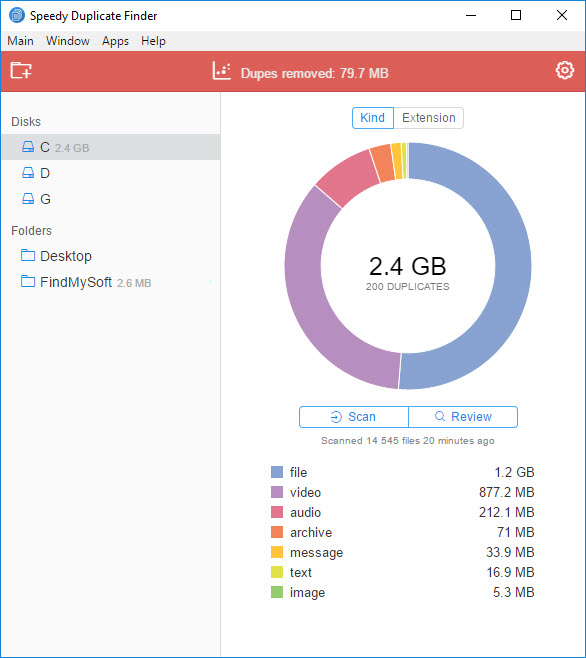This screenshot has height=658, width=586.
Task: Click the yellow message color swatch
Action: (277, 552)
